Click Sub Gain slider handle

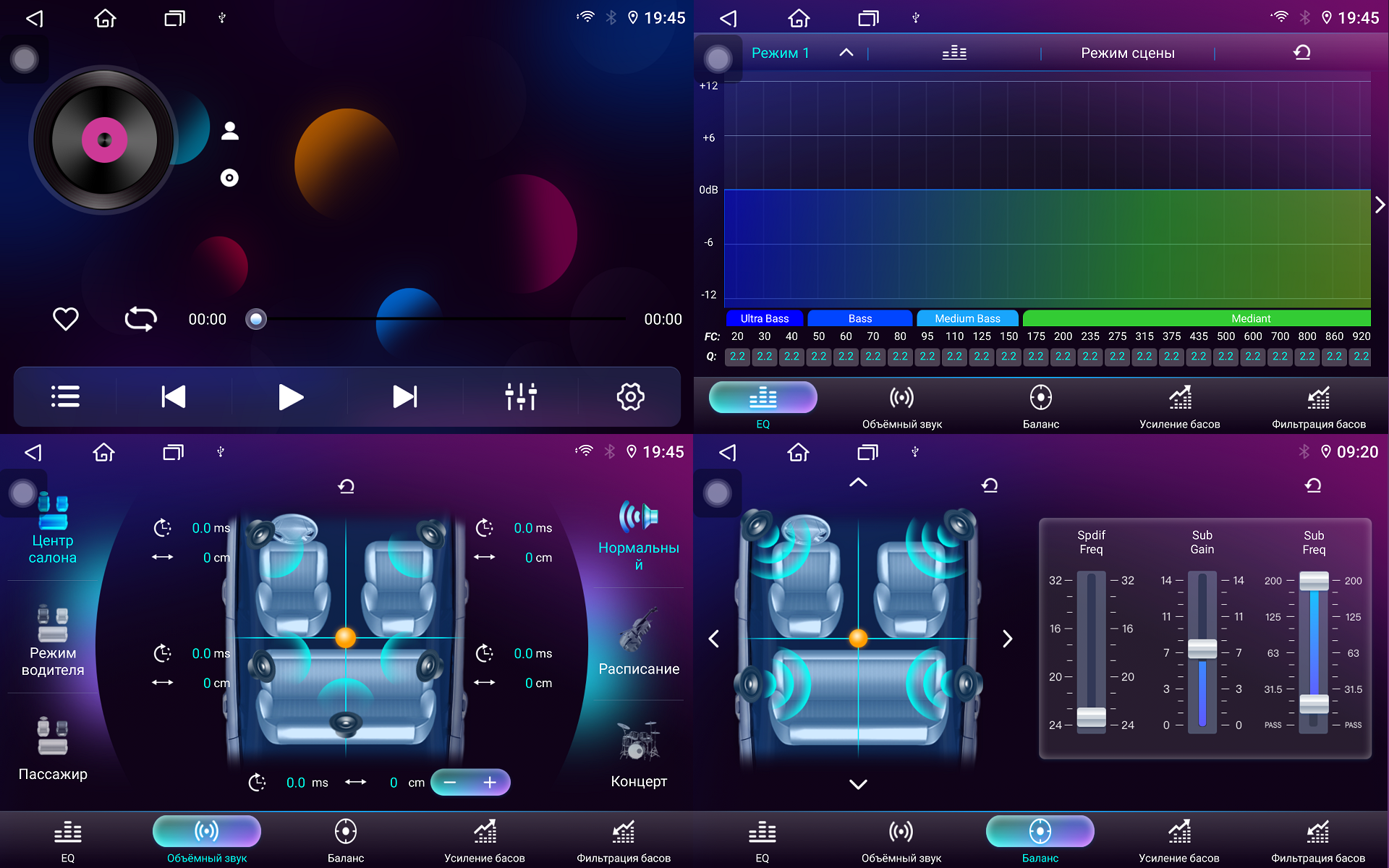coord(1202,648)
